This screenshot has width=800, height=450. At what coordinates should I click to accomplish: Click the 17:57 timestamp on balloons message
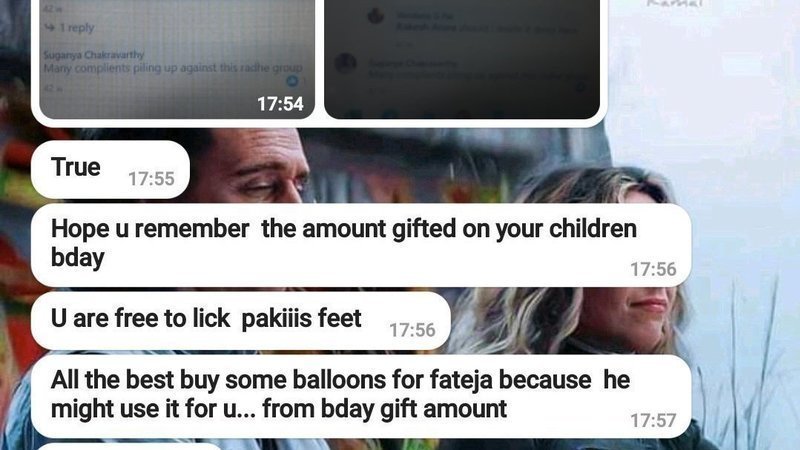tap(653, 420)
